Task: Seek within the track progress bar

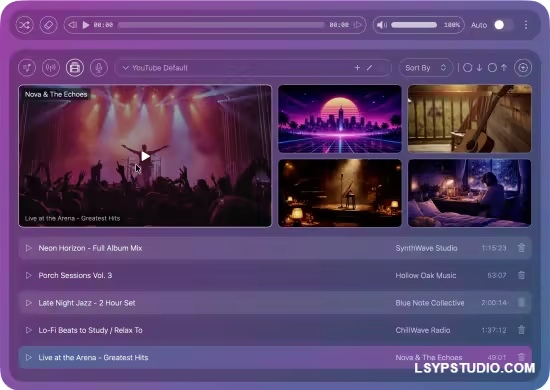Action: [221, 25]
